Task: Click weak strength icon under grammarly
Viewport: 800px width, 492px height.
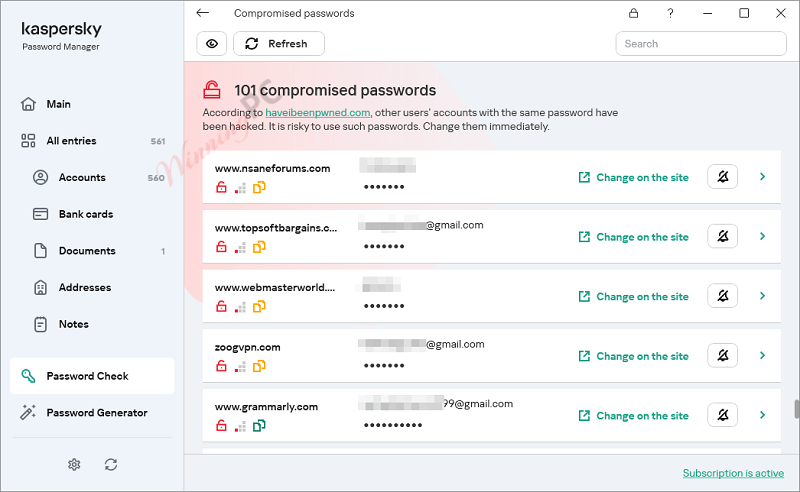Action: click(240, 427)
